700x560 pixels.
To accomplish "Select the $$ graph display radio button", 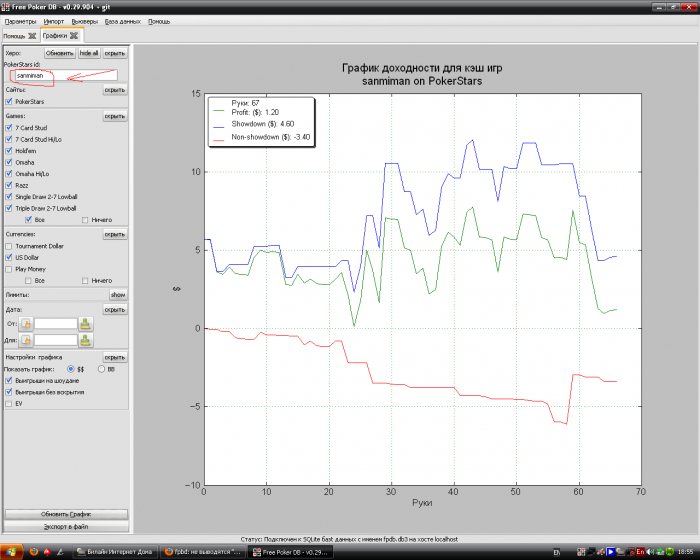I will tap(71, 369).
